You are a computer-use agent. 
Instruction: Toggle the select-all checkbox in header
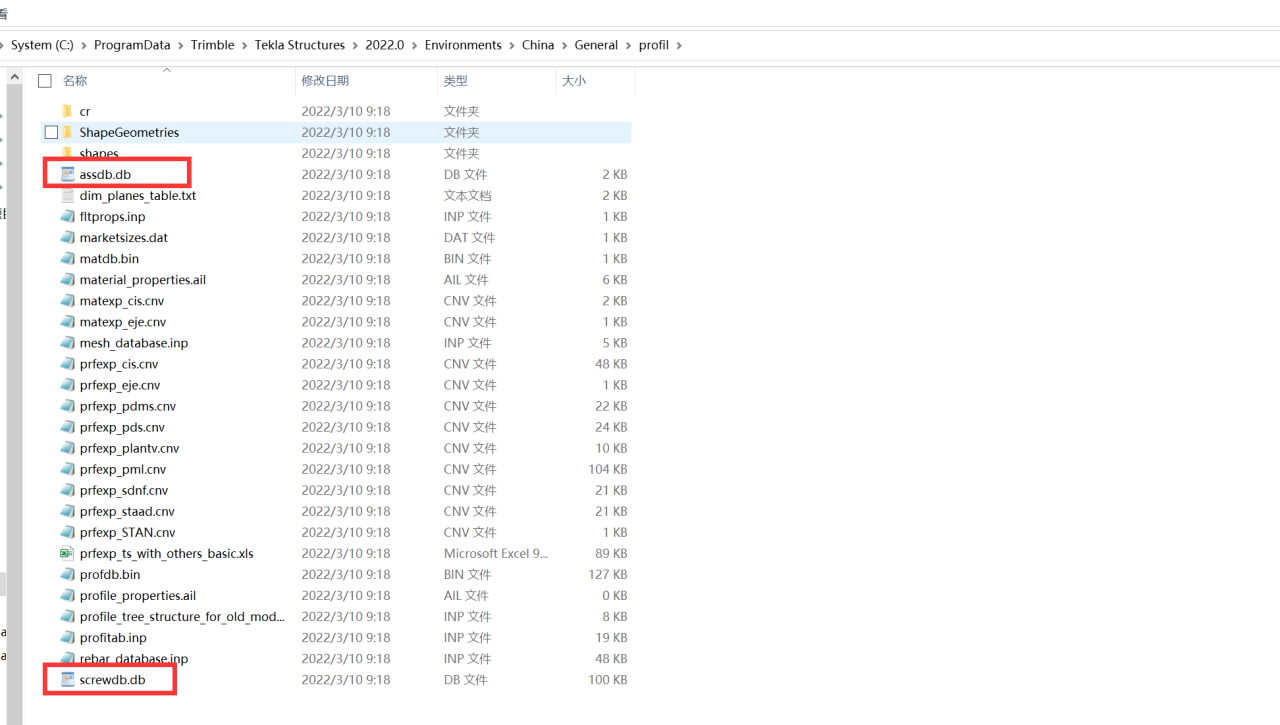coord(45,81)
